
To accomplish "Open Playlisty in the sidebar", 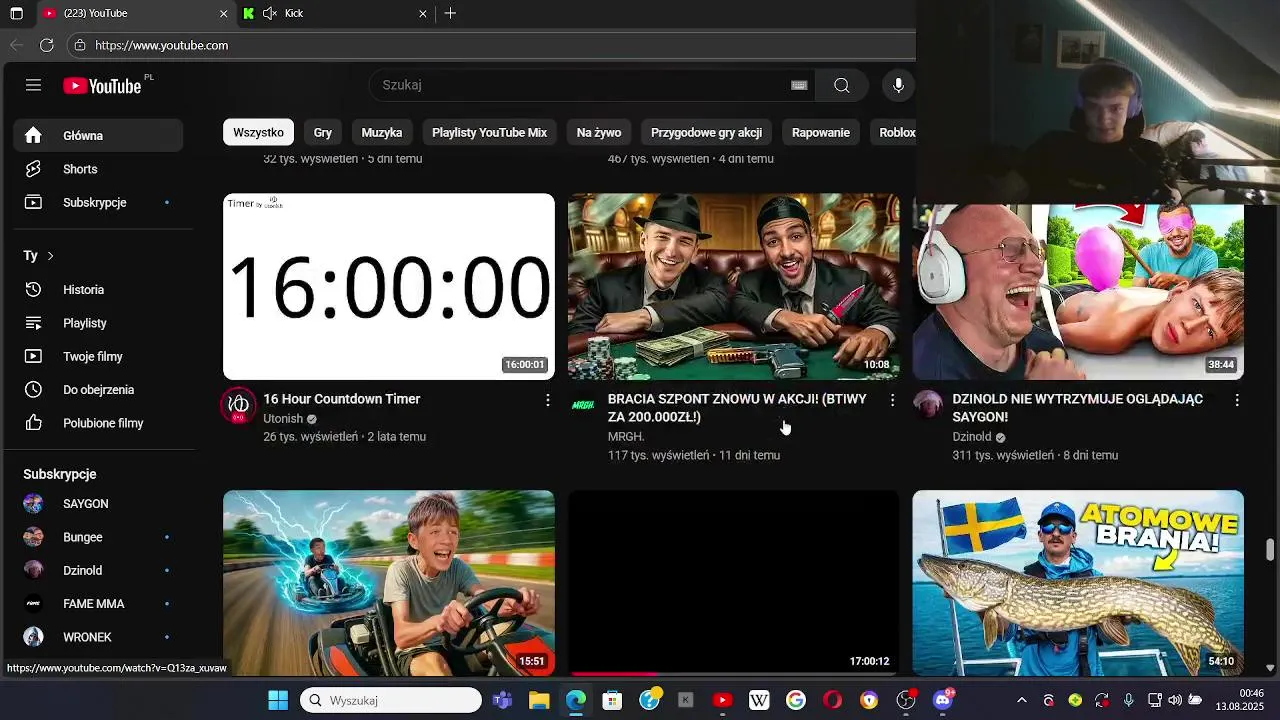I will [x=98, y=323].
